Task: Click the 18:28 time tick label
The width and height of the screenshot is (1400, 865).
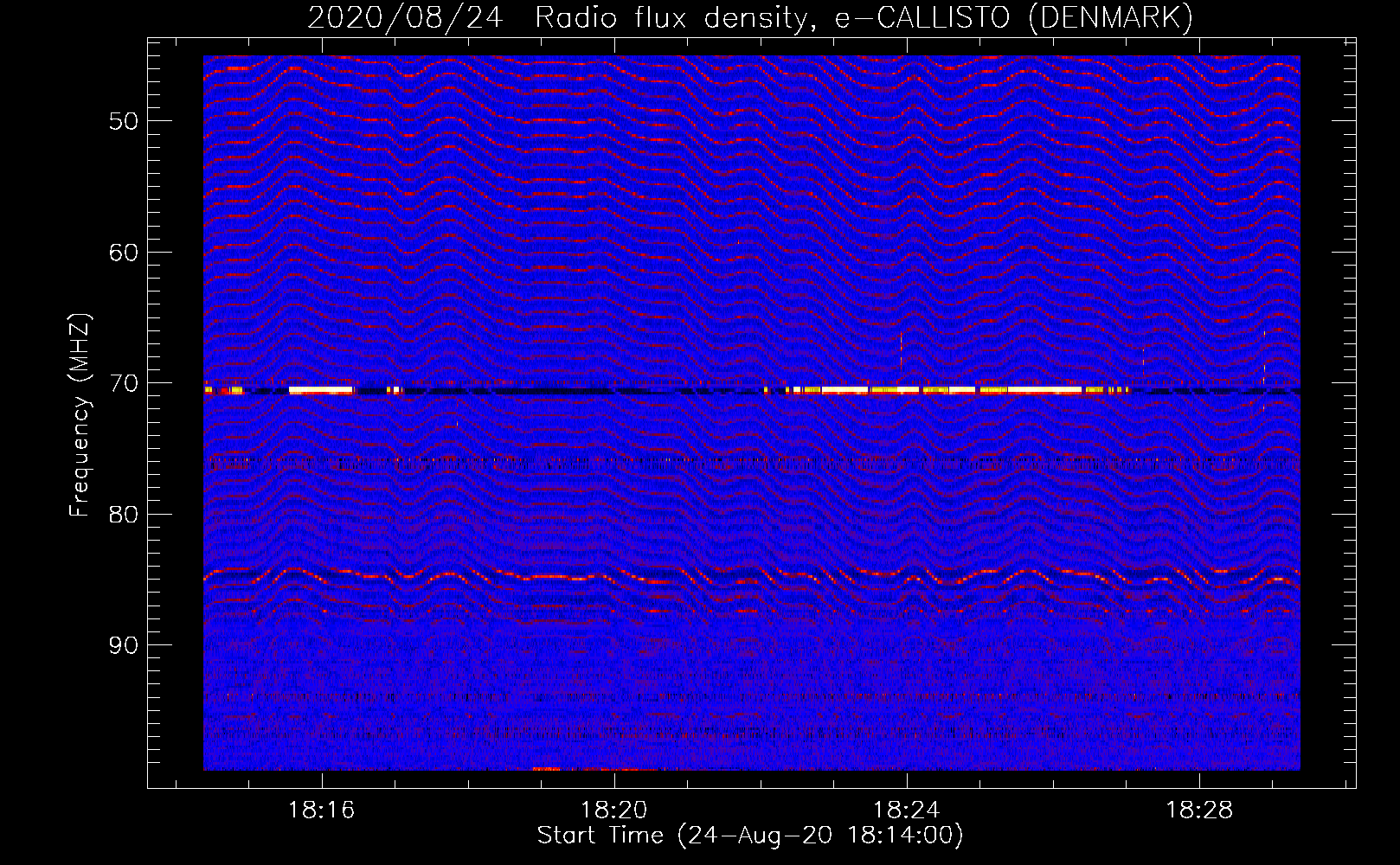Action: (1199, 811)
